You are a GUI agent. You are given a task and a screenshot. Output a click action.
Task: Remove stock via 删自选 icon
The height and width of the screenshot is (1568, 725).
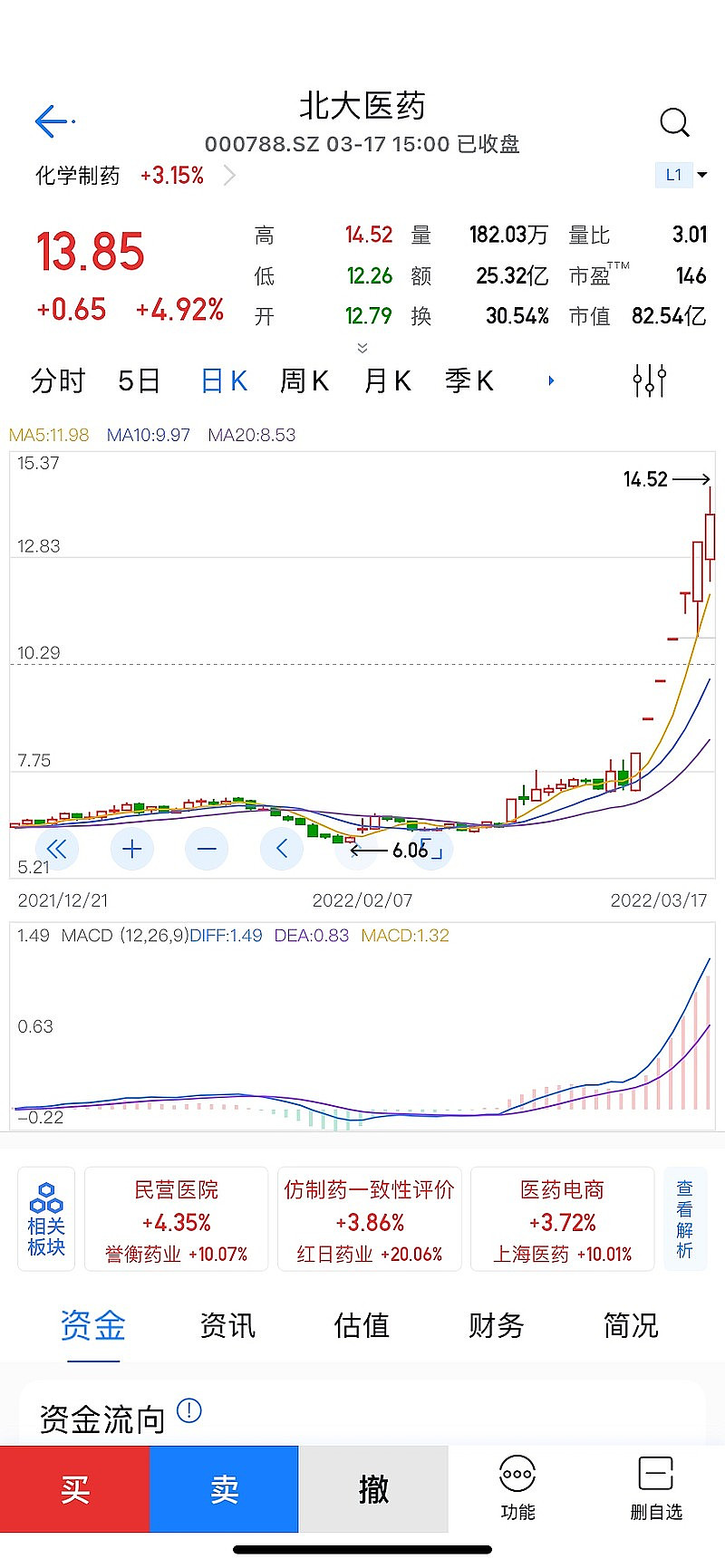655,1489
